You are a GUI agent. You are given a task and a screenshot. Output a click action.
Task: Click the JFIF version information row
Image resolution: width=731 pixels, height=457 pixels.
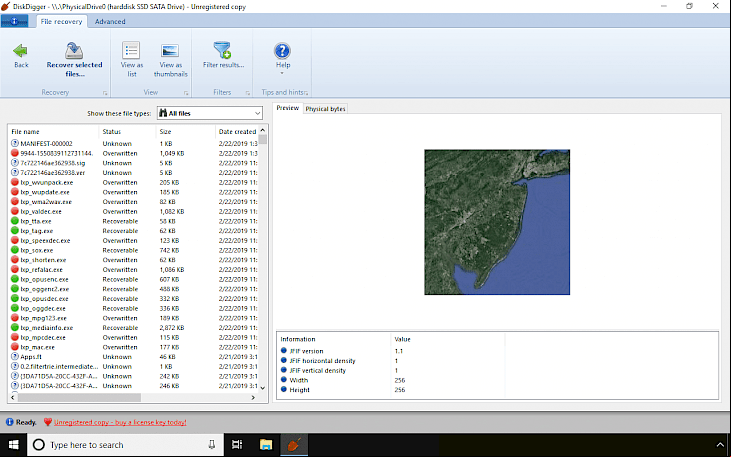point(497,351)
